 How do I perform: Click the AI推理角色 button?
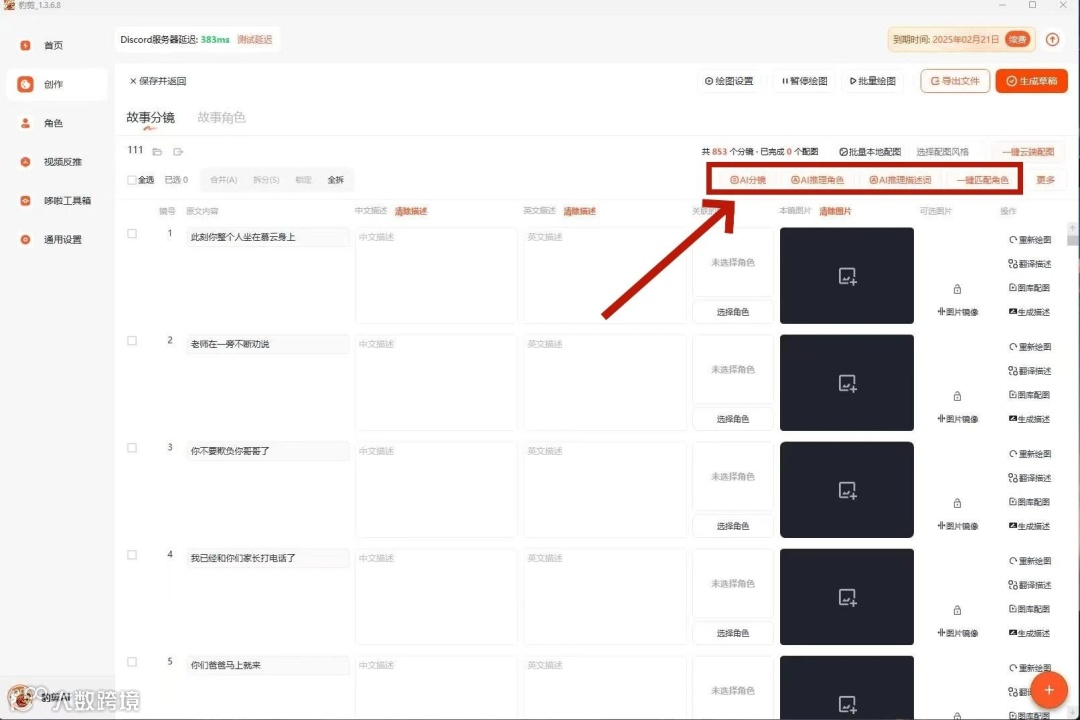pyautogui.click(x=817, y=180)
